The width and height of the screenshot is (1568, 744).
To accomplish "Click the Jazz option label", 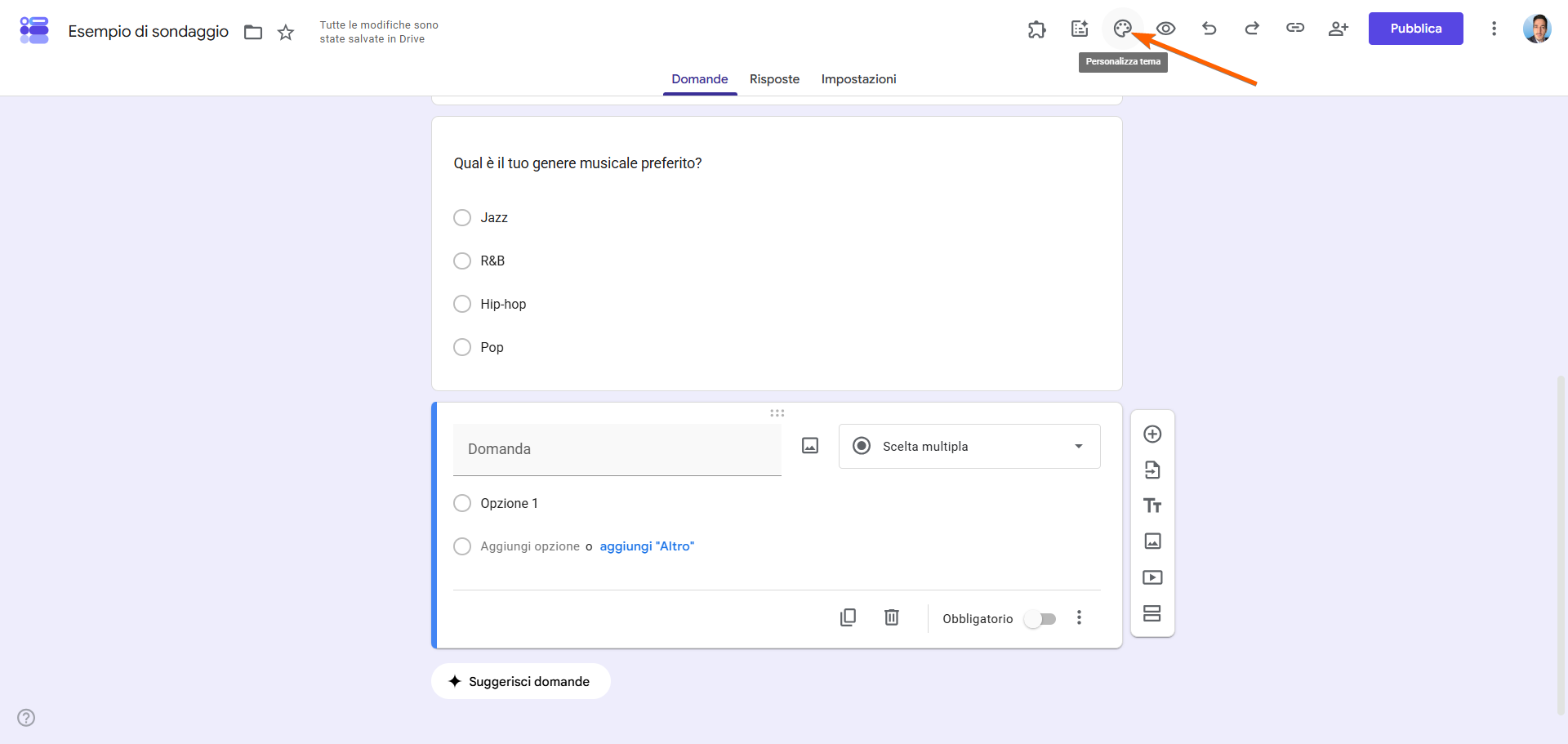I will pyautogui.click(x=494, y=217).
